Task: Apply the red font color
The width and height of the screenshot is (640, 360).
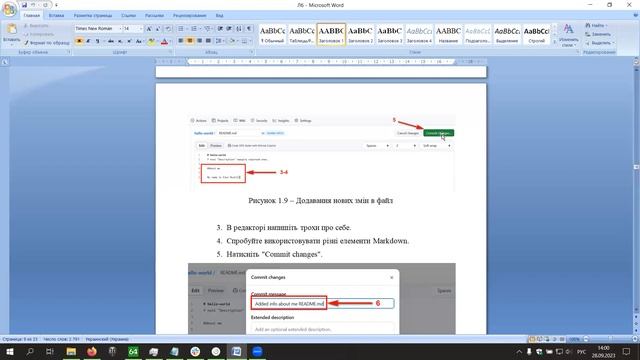Action: coord(164,41)
